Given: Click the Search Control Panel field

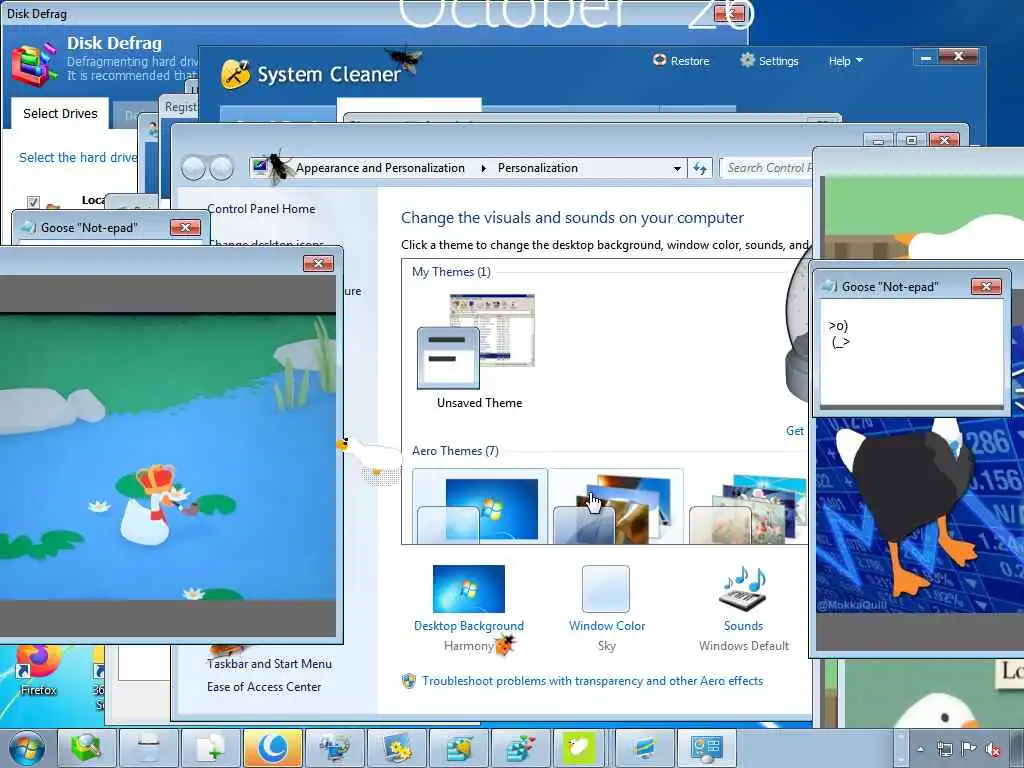Looking at the screenshot, I should coord(765,168).
